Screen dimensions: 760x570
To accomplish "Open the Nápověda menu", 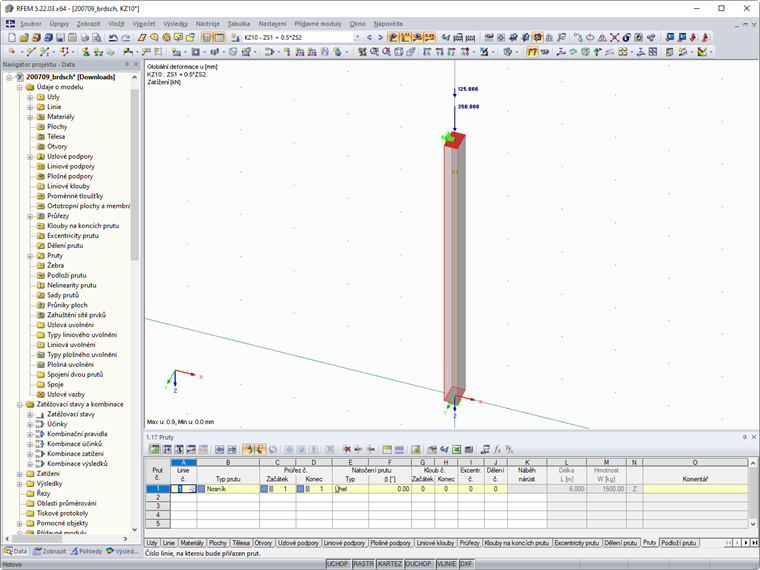I will 388,24.
